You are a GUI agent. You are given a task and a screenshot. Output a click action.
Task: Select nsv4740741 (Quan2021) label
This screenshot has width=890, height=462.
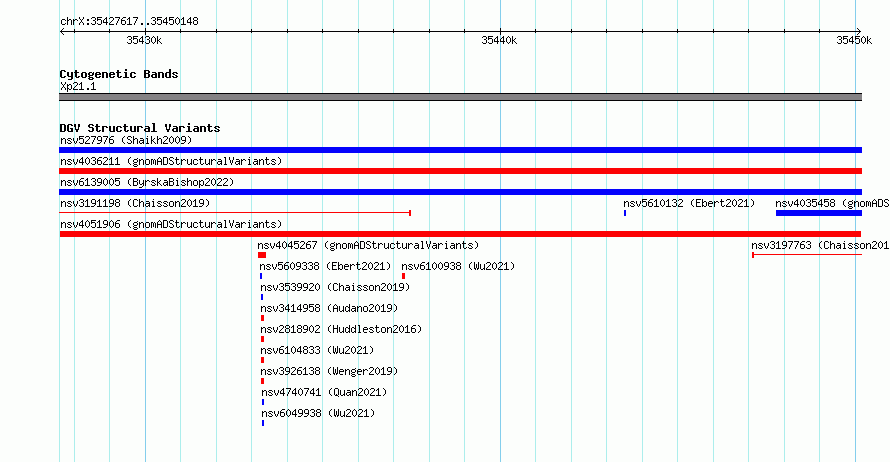[x=324, y=392]
